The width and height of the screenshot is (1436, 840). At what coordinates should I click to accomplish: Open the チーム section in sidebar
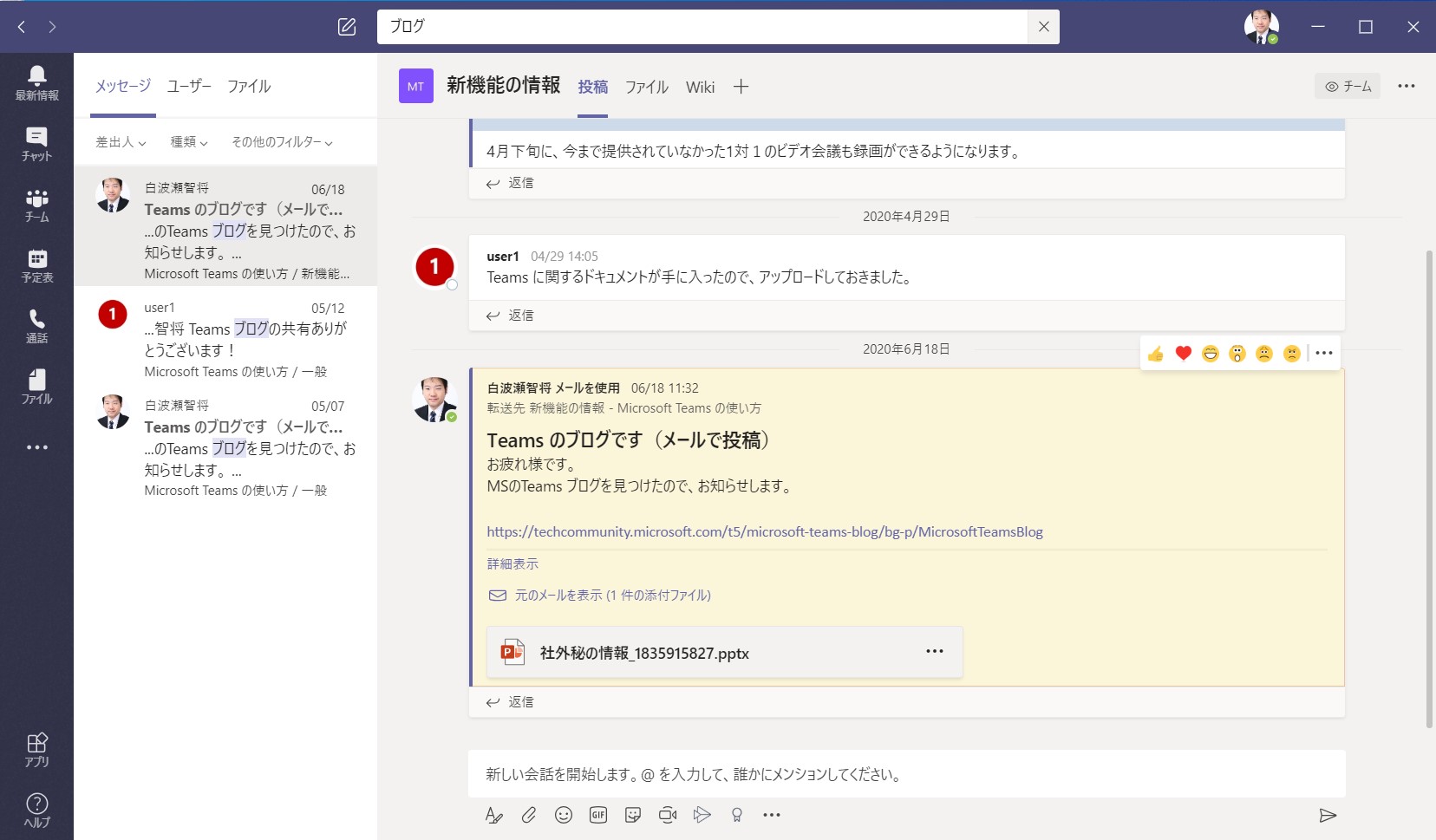click(36, 205)
